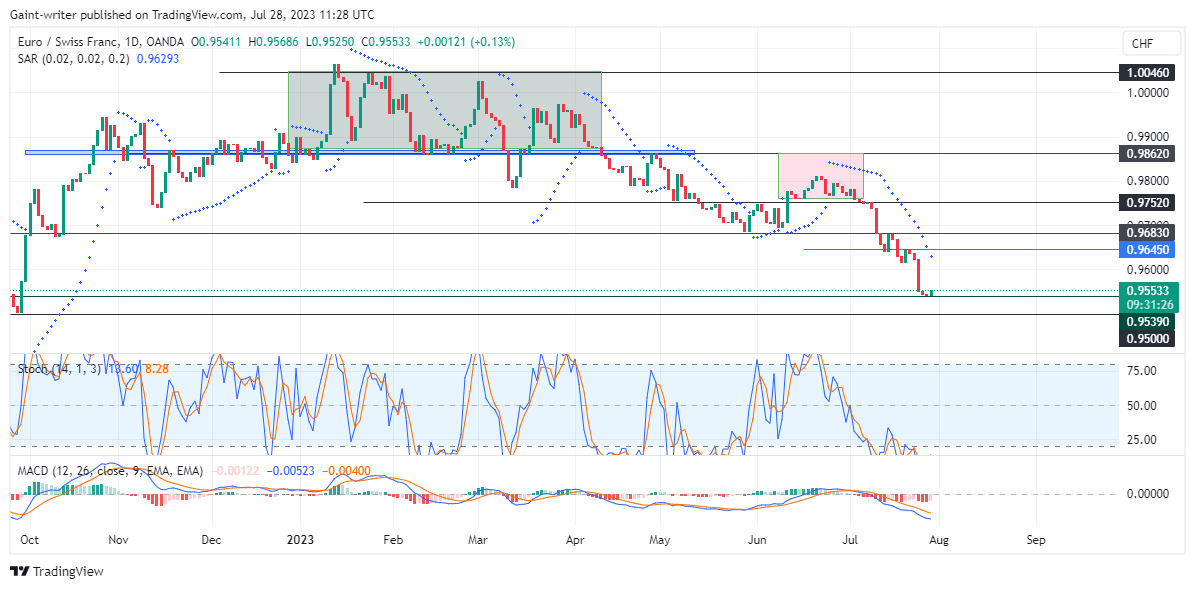The height and width of the screenshot is (589, 1195).
Task: Click the TradingView logo at bottom left
Action: 56,571
